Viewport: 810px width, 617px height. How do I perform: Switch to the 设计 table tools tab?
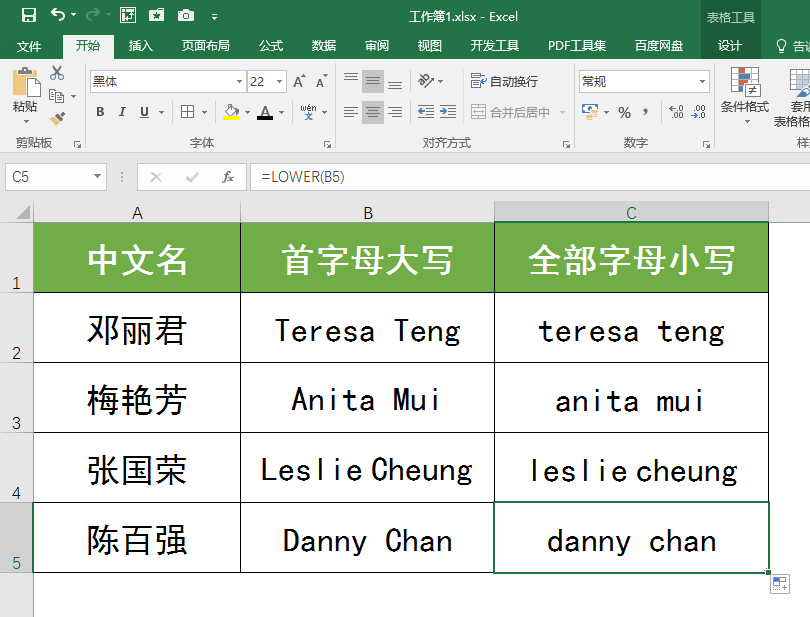pyautogui.click(x=730, y=46)
